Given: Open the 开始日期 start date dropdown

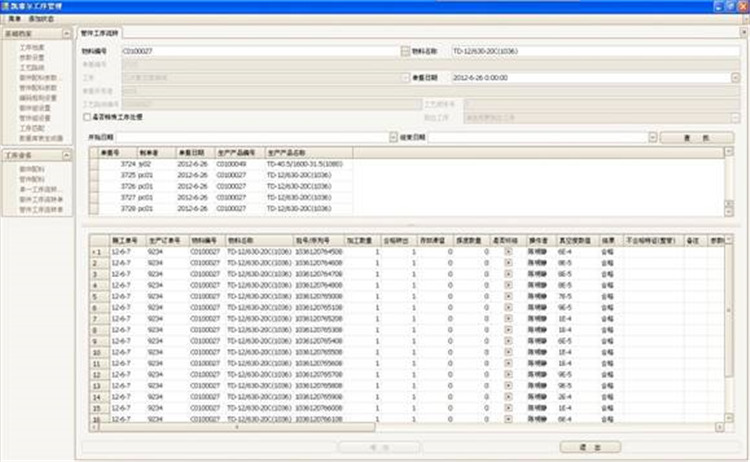Looking at the screenshot, I should pos(393,137).
